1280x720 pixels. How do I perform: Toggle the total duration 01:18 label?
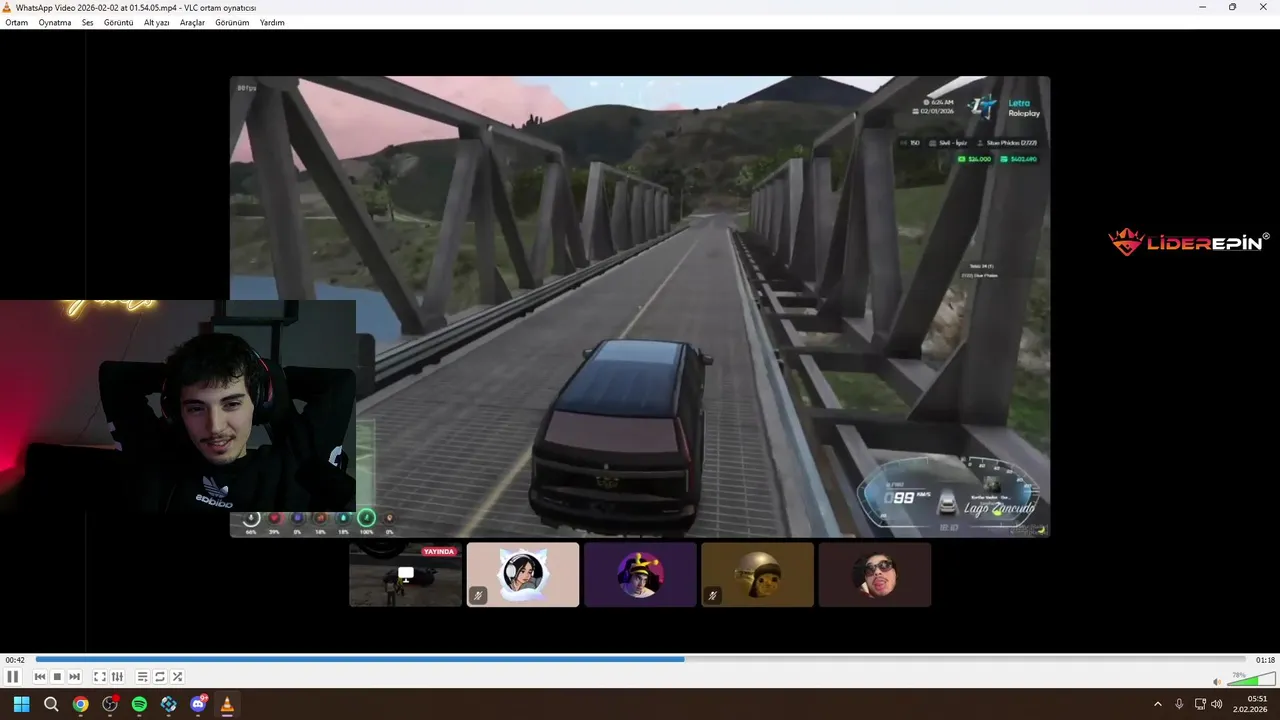[x=1265, y=660]
